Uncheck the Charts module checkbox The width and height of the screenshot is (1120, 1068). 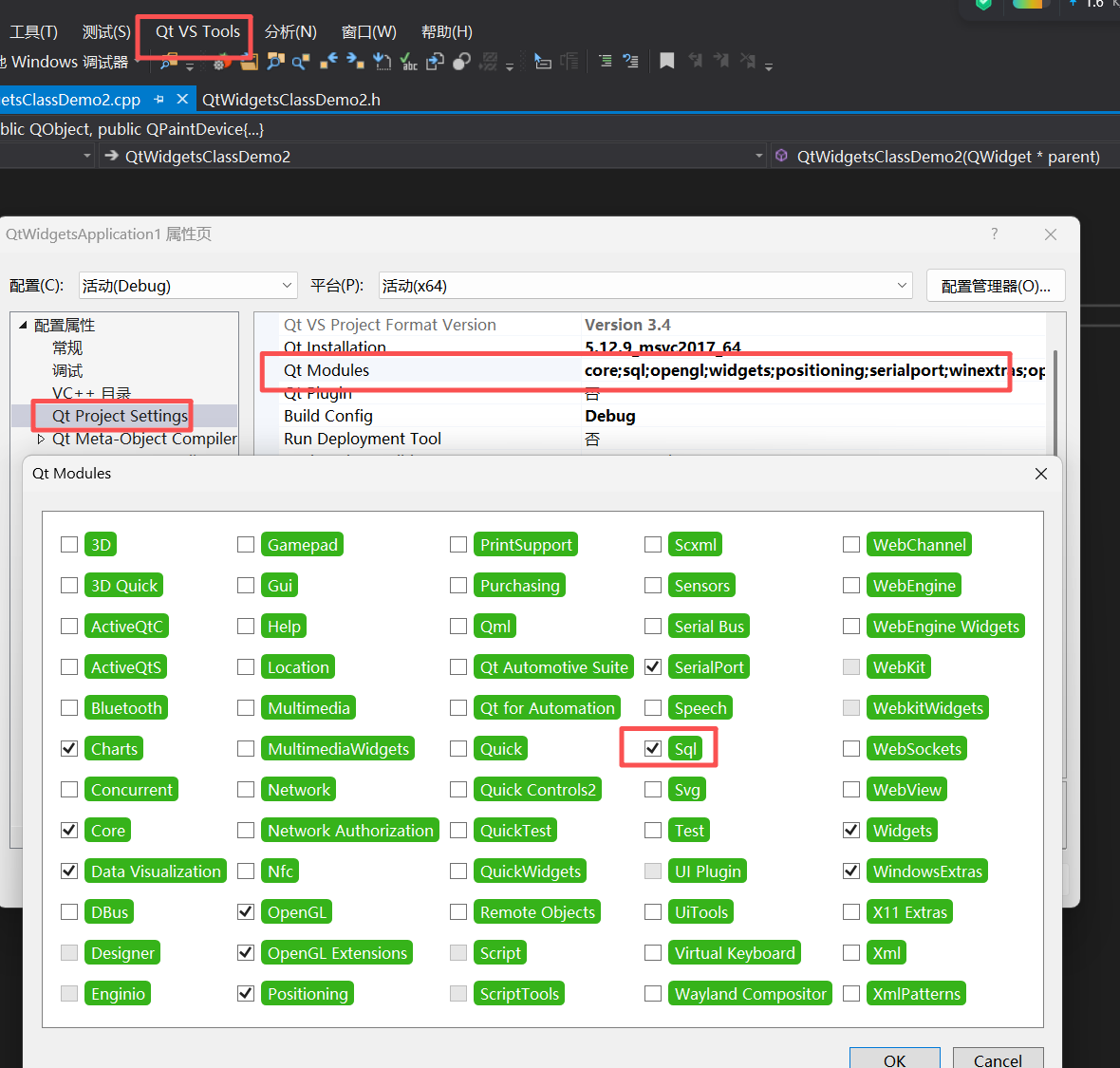coord(69,749)
